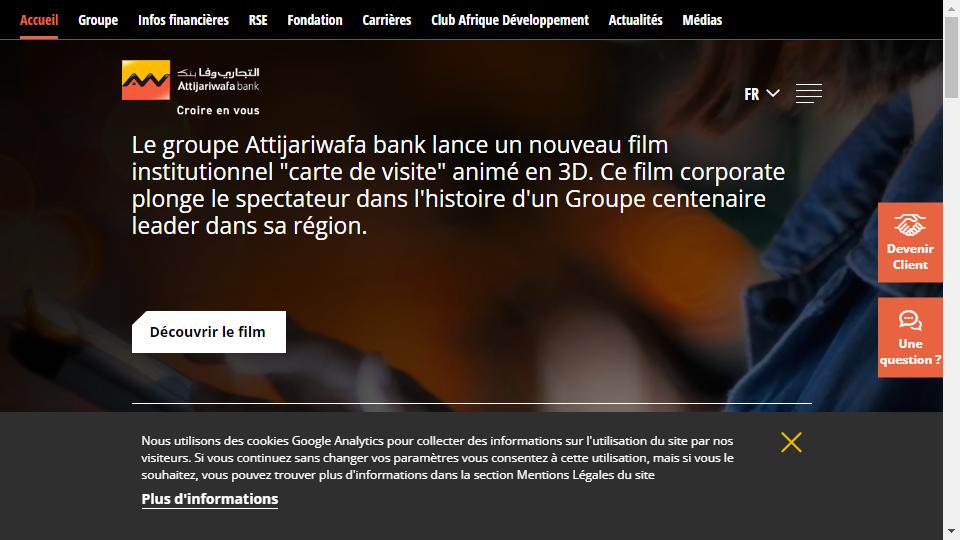Select the RSE menu item
960x540 pixels.
click(x=258, y=20)
